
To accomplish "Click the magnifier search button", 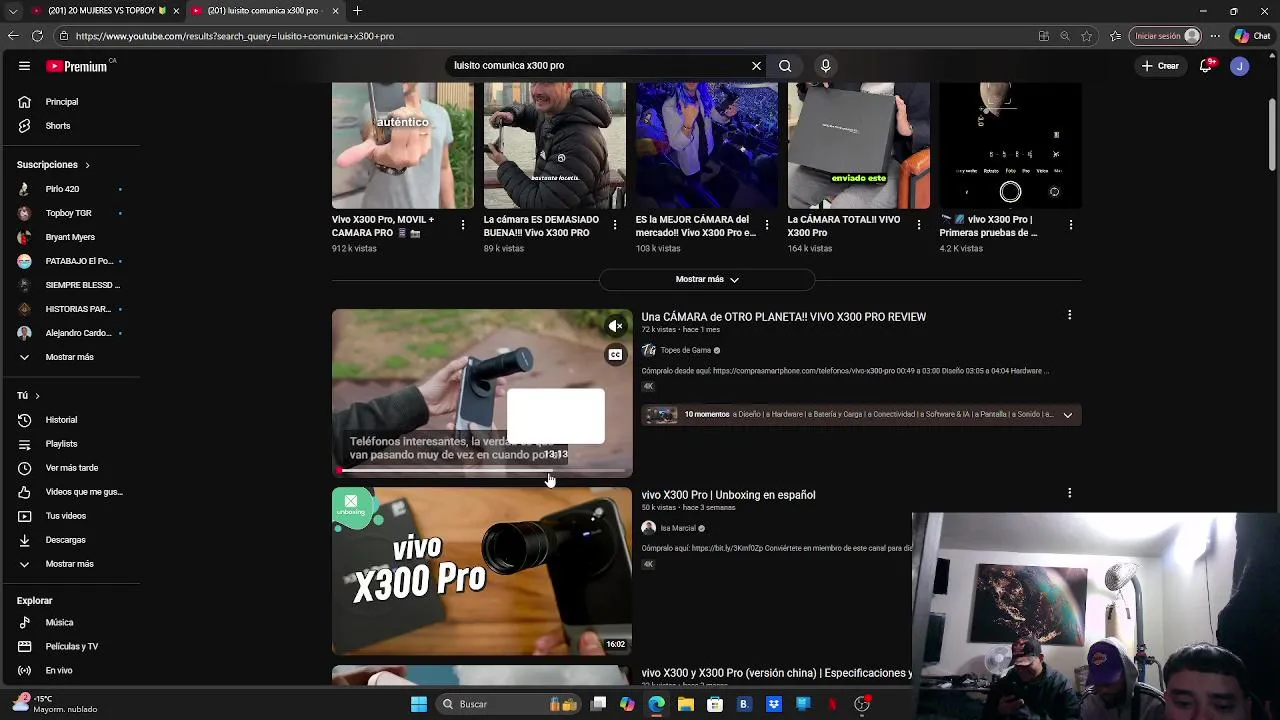I will click(x=785, y=66).
